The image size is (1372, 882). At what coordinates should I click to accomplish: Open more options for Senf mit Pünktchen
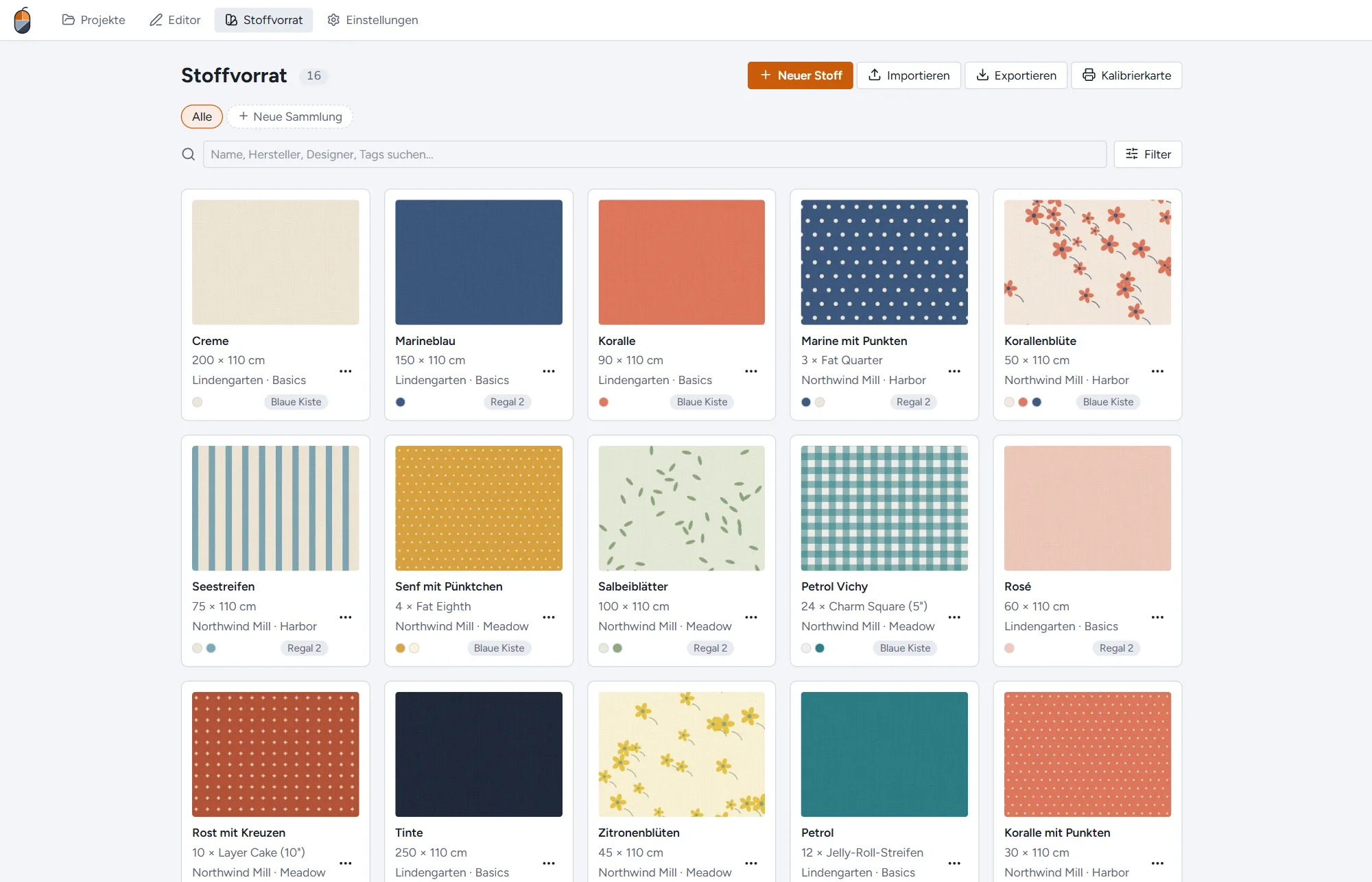(x=549, y=617)
